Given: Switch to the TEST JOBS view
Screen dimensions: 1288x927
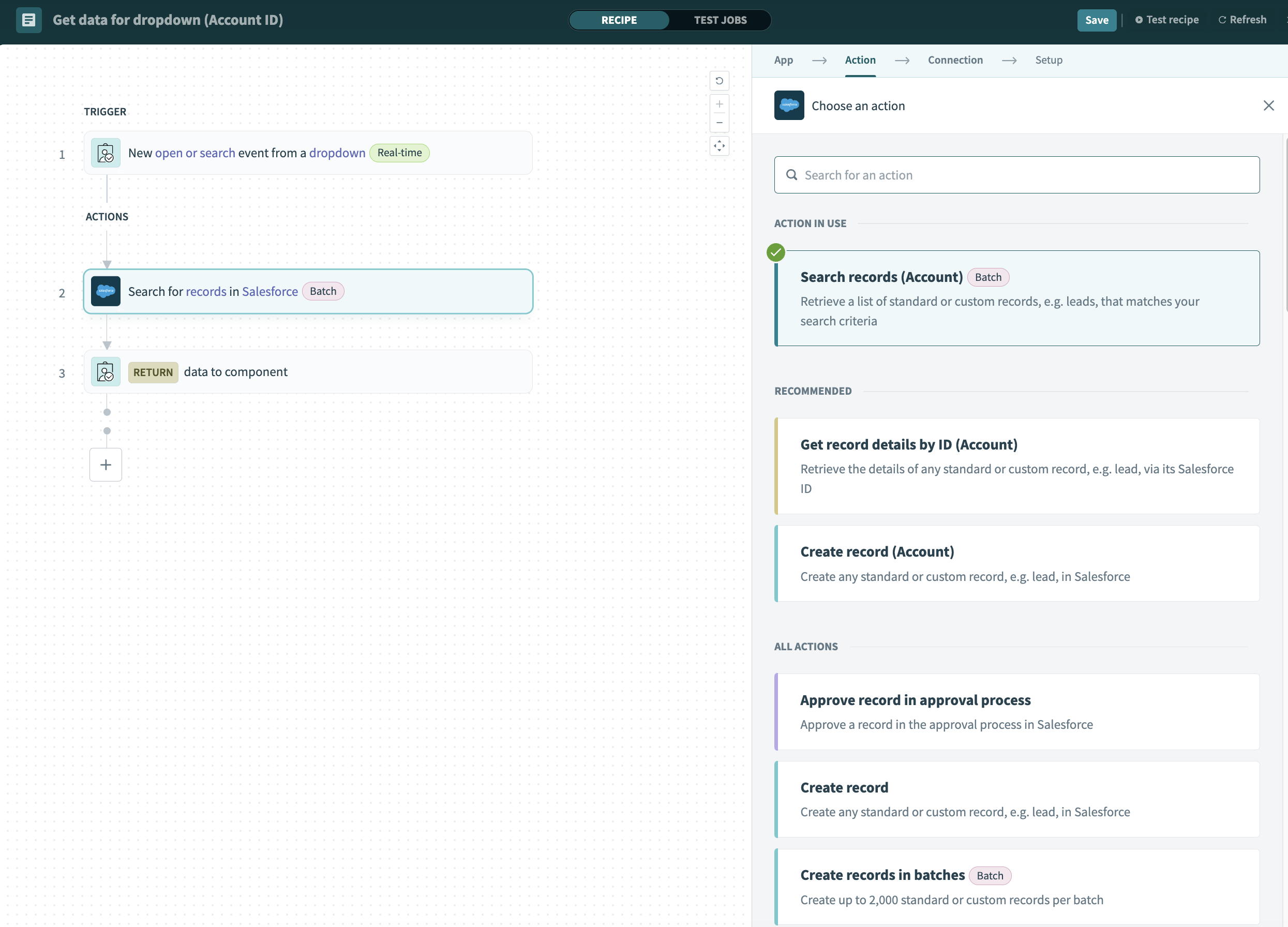Looking at the screenshot, I should (720, 21).
